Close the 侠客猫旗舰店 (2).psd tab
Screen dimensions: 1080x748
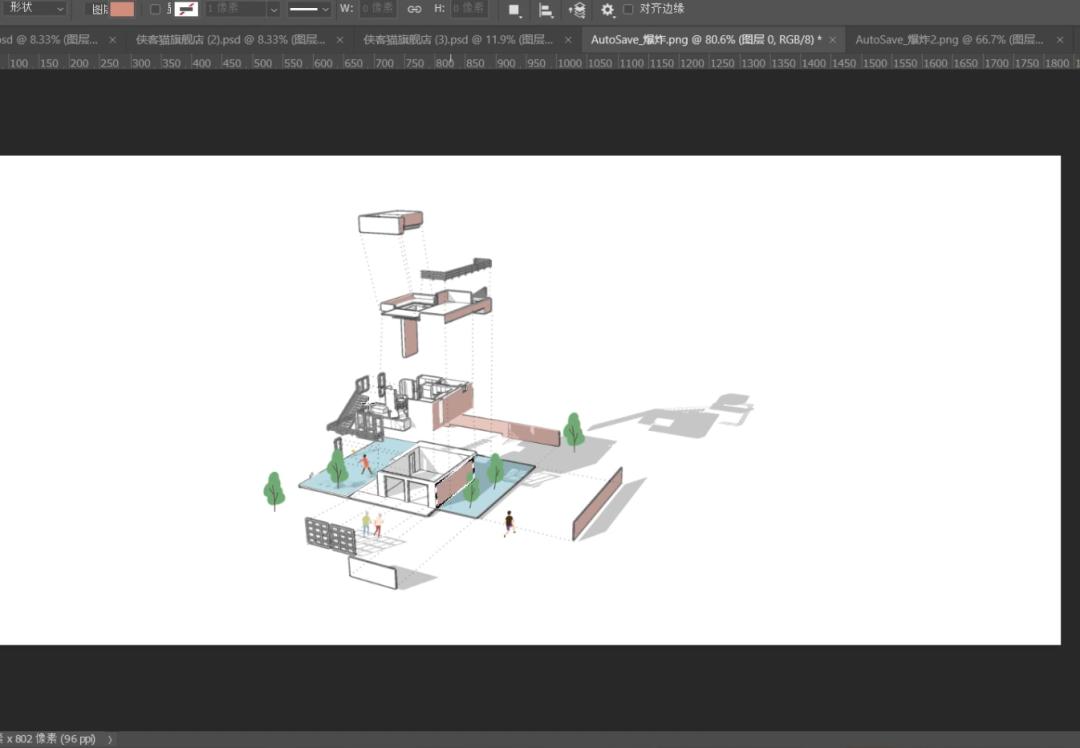[x=341, y=40]
